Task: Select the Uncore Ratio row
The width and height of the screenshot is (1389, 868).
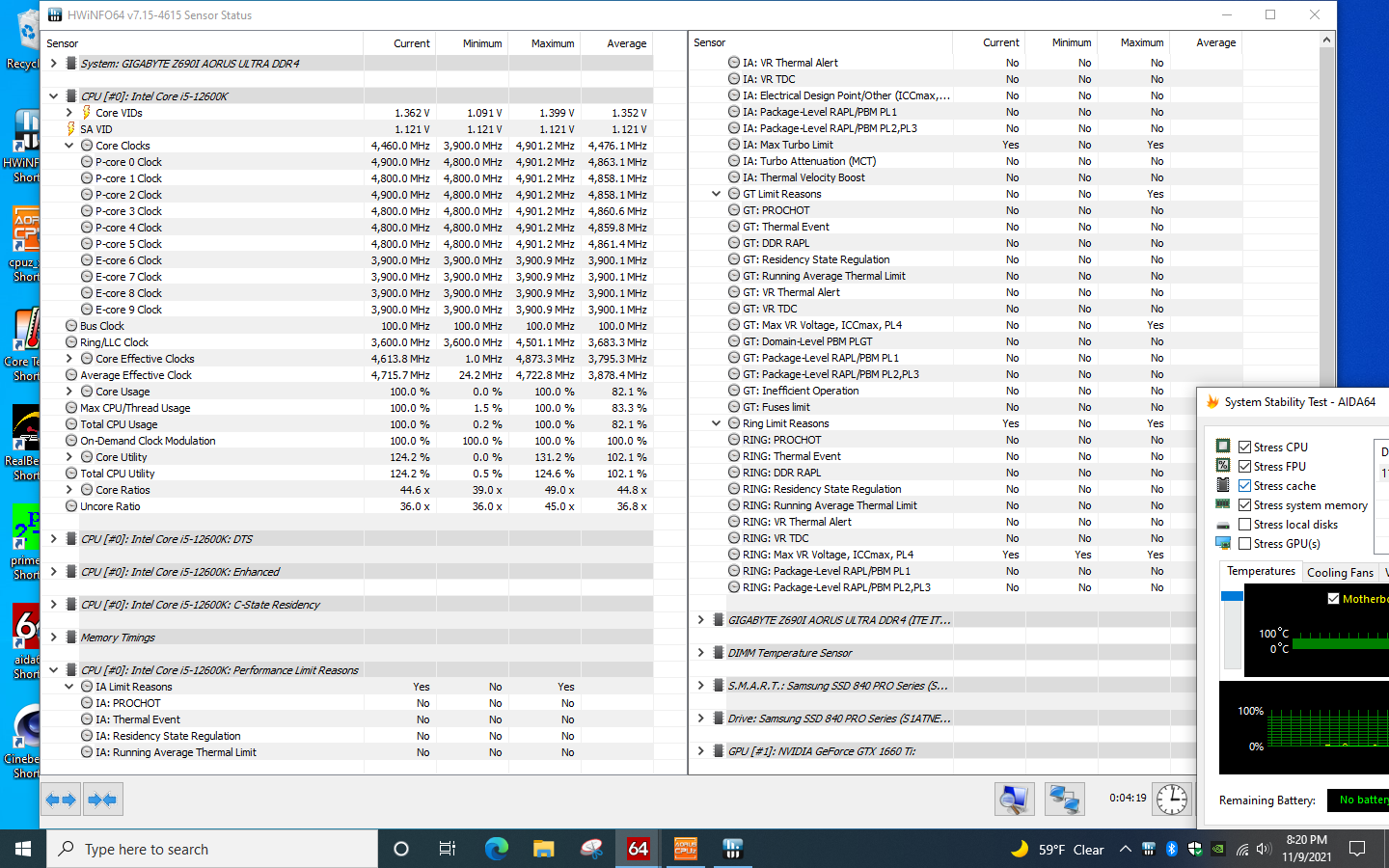Action: click(347, 506)
